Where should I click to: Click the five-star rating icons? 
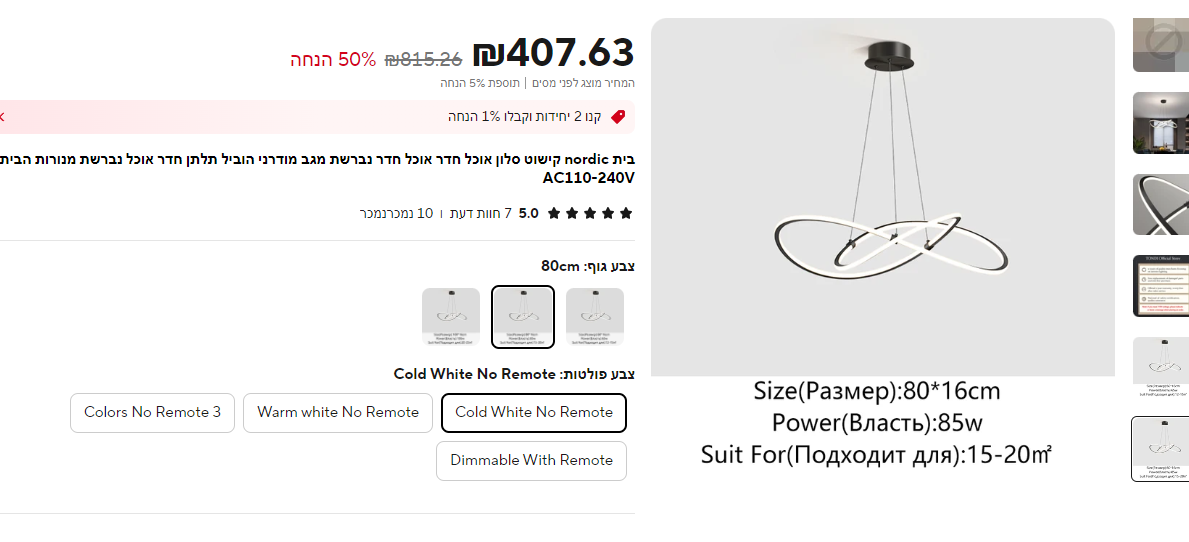[x=590, y=213]
